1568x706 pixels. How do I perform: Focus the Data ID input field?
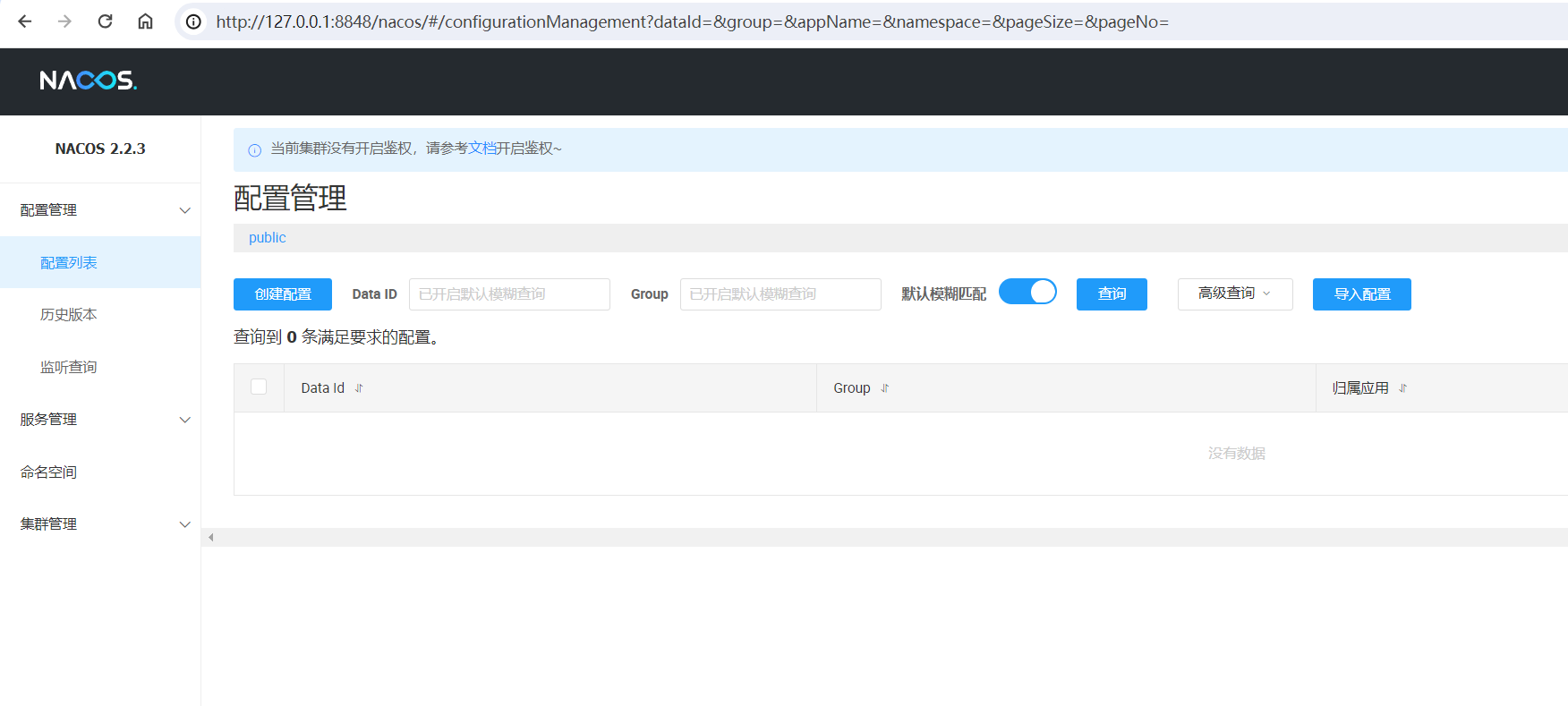[x=509, y=294]
